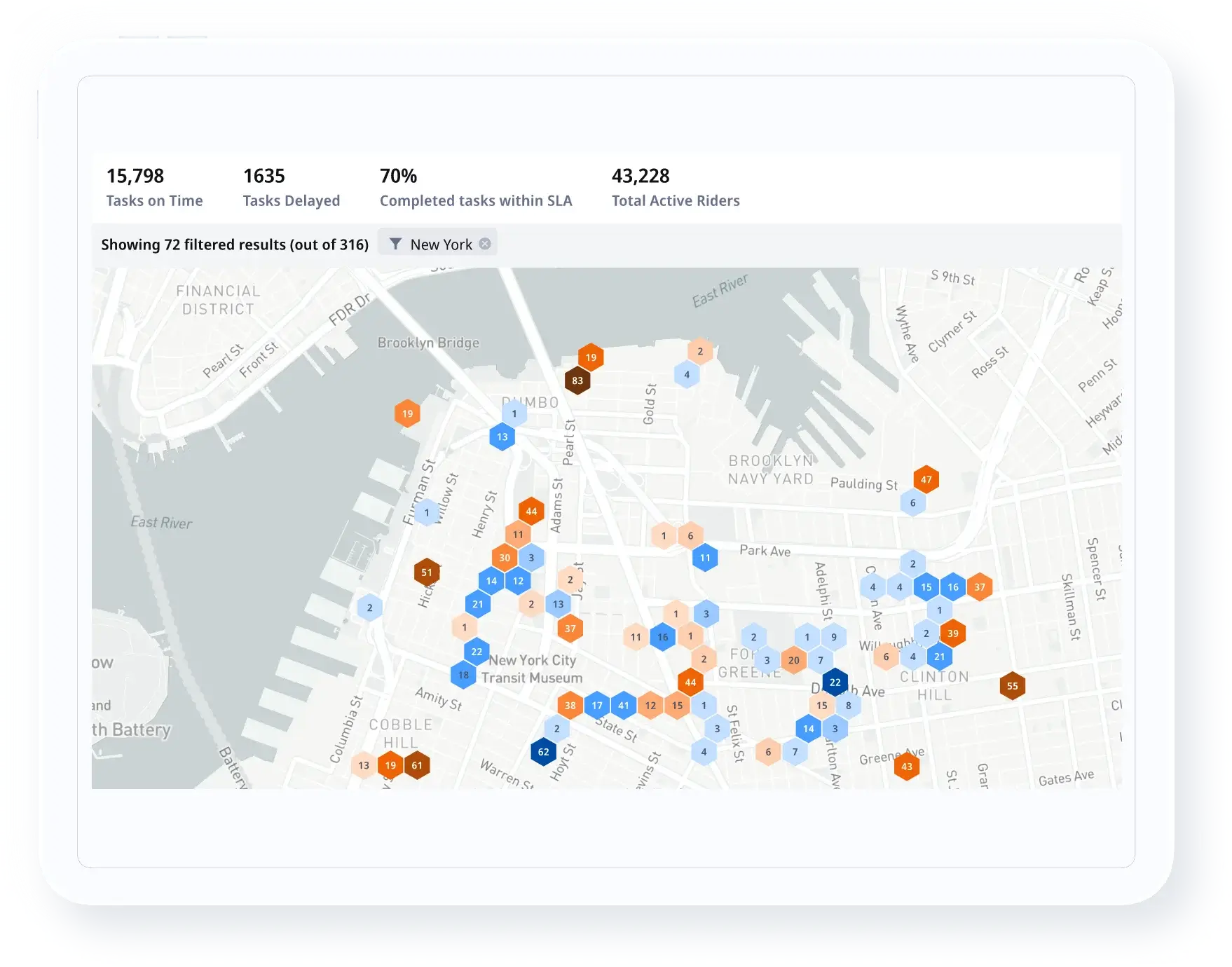Click New York City Transit Museum label
The height and width of the screenshot is (967, 1232).
point(532,668)
